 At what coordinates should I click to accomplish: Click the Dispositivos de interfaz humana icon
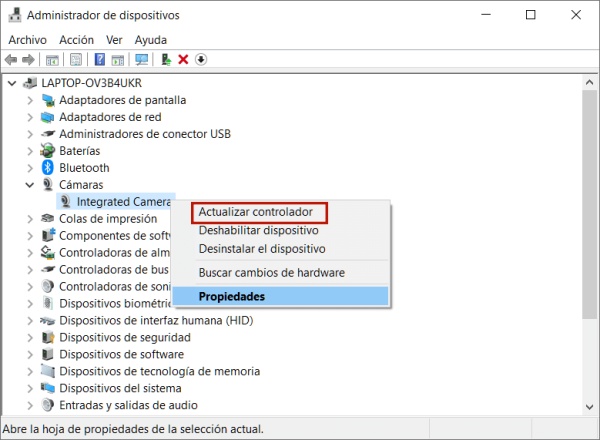(47, 321)
